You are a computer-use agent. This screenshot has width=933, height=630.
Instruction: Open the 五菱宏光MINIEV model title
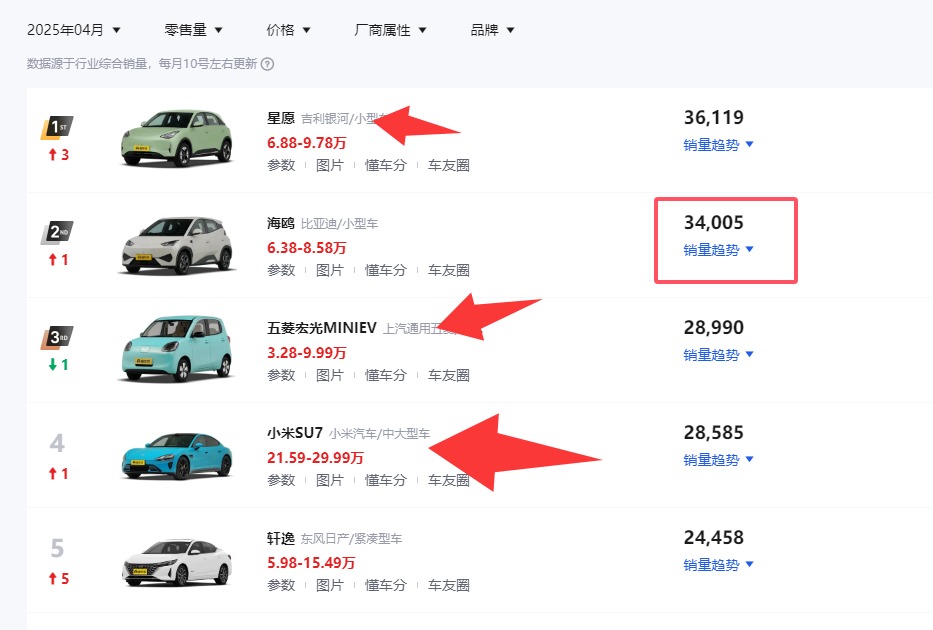321,328
